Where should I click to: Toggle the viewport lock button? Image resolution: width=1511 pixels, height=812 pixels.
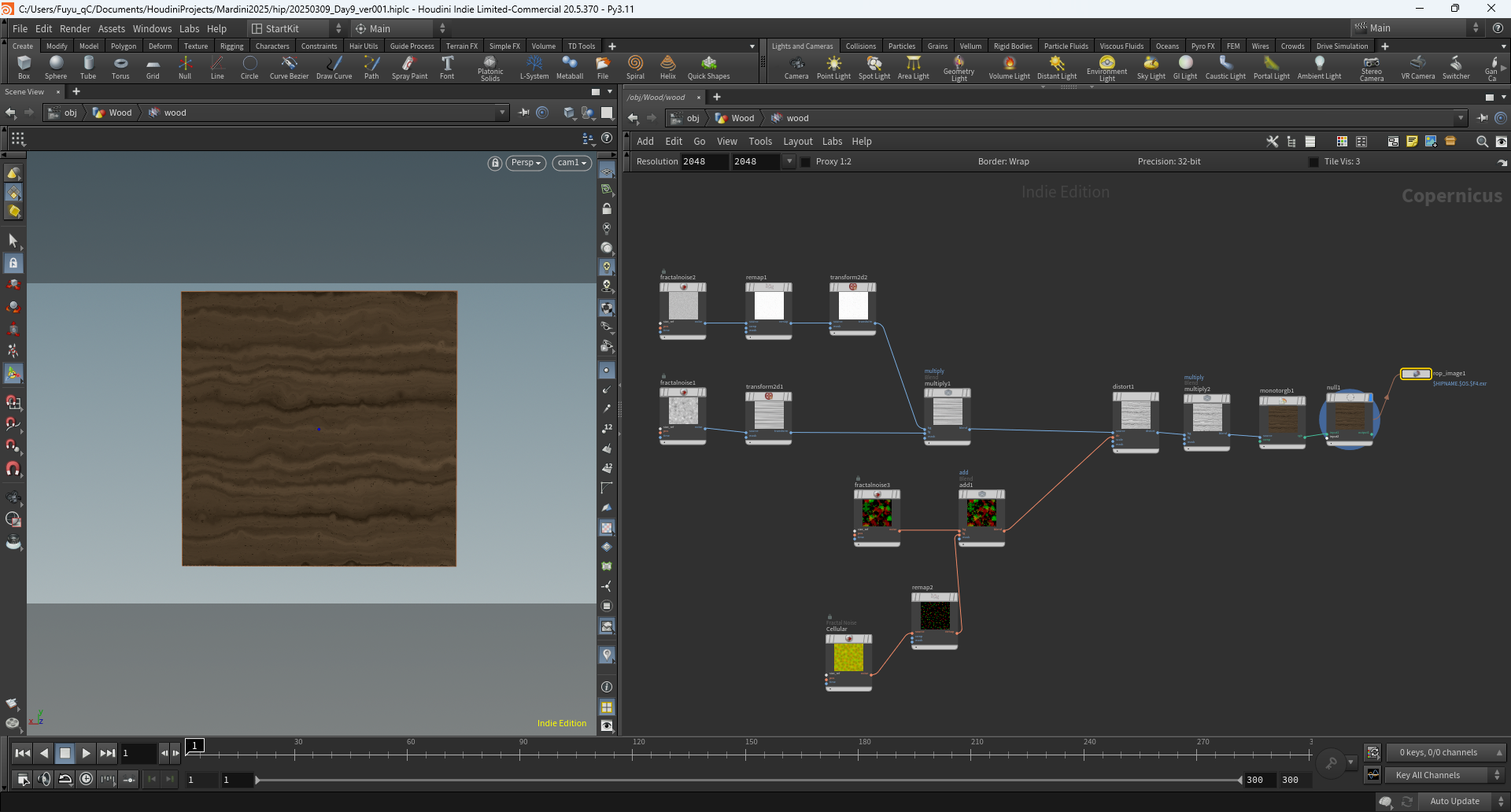[495, 163]
